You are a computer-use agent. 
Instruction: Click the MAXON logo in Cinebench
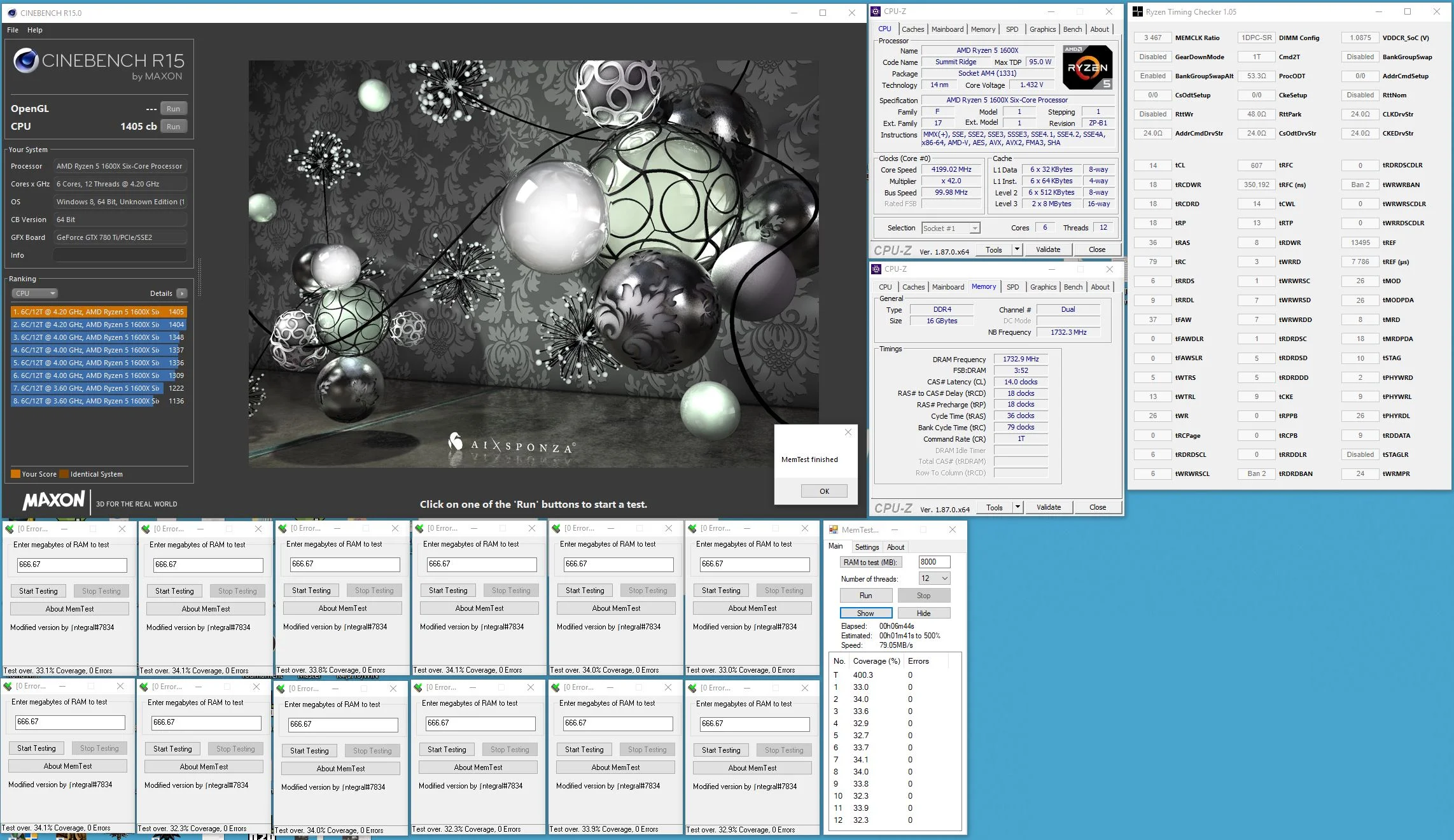[x=53, y=501]
